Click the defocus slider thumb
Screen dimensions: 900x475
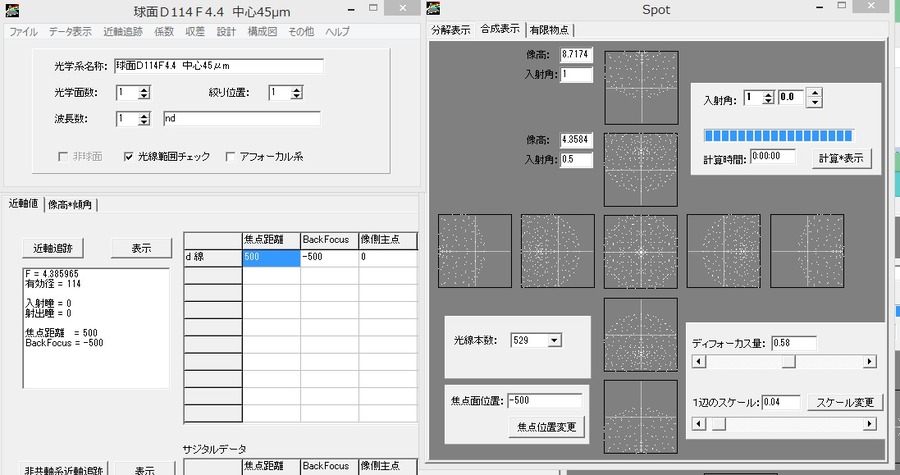click(x=789, y=361)
